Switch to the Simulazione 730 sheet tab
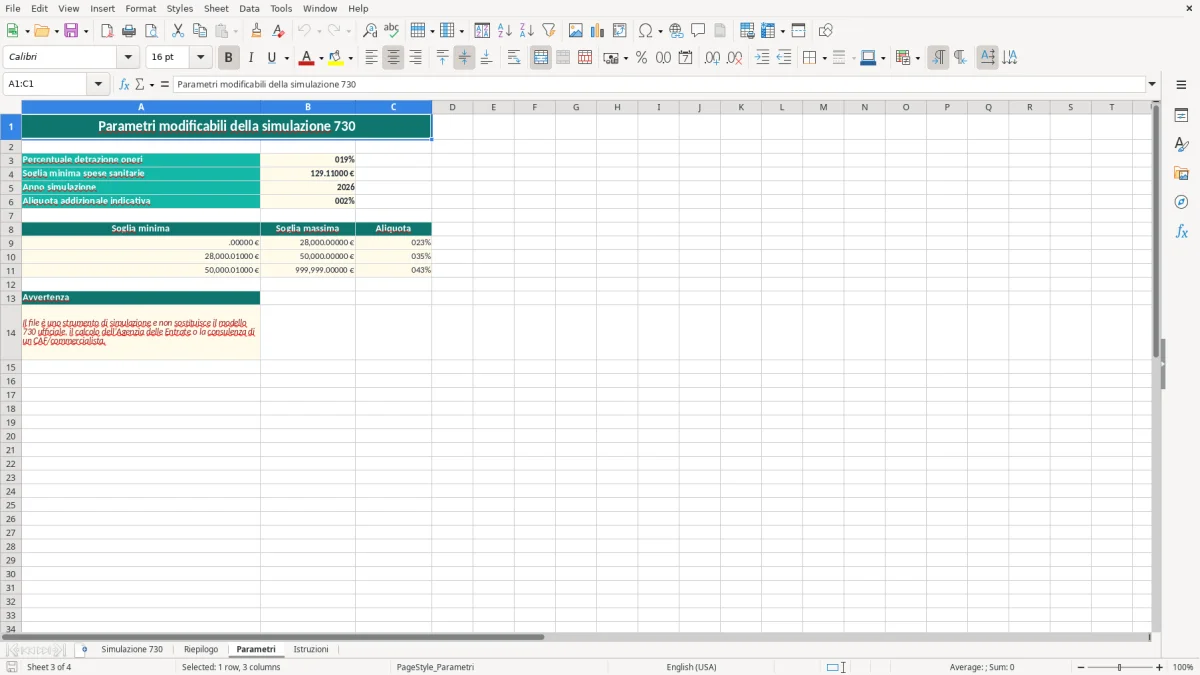Image resolution: width=1200 pixels, height=675 pixels. [132, 650]
